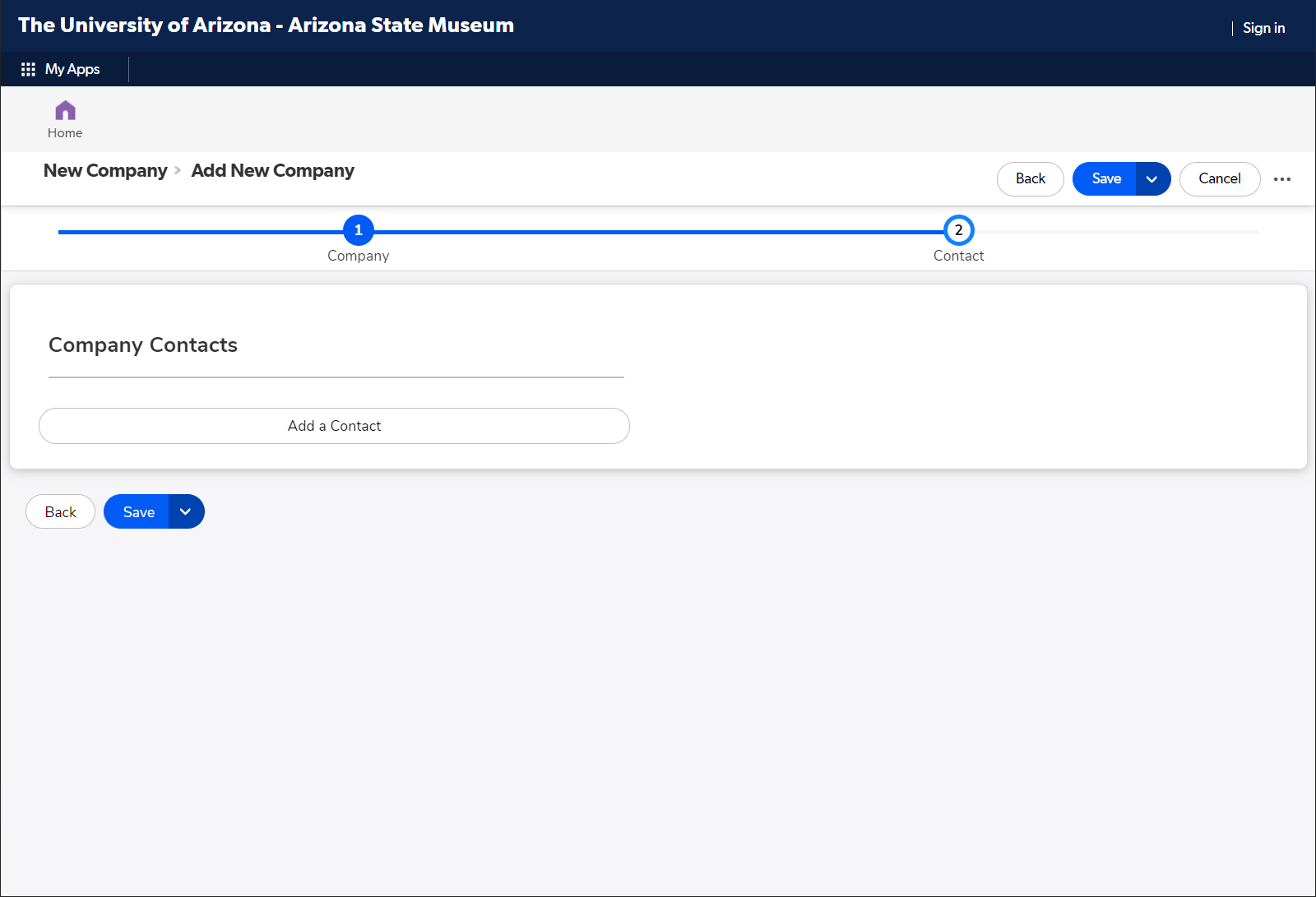The image size is (1316, 897).
Task: Click the bottom Save button
Action: 137,511
